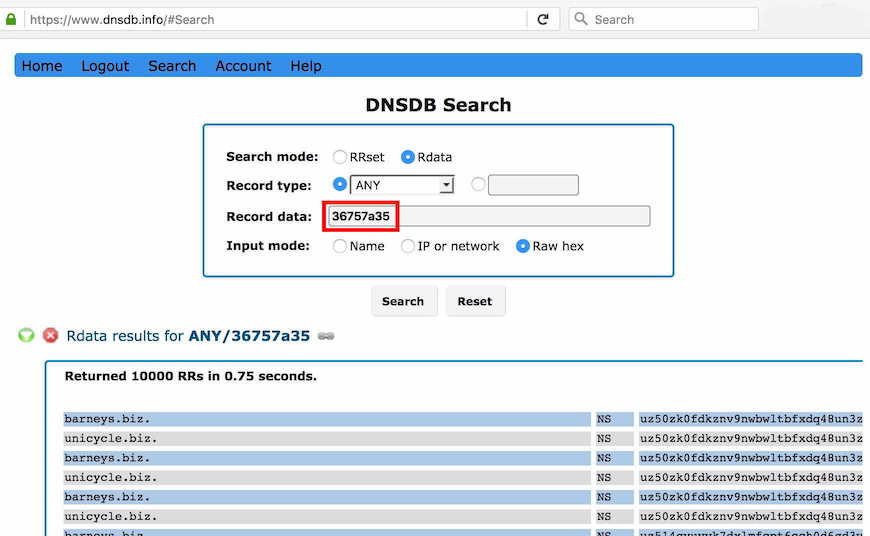Viewport: 870px width, 536px height.
Task: Click the Search button below the form
Action: [404, 301]
